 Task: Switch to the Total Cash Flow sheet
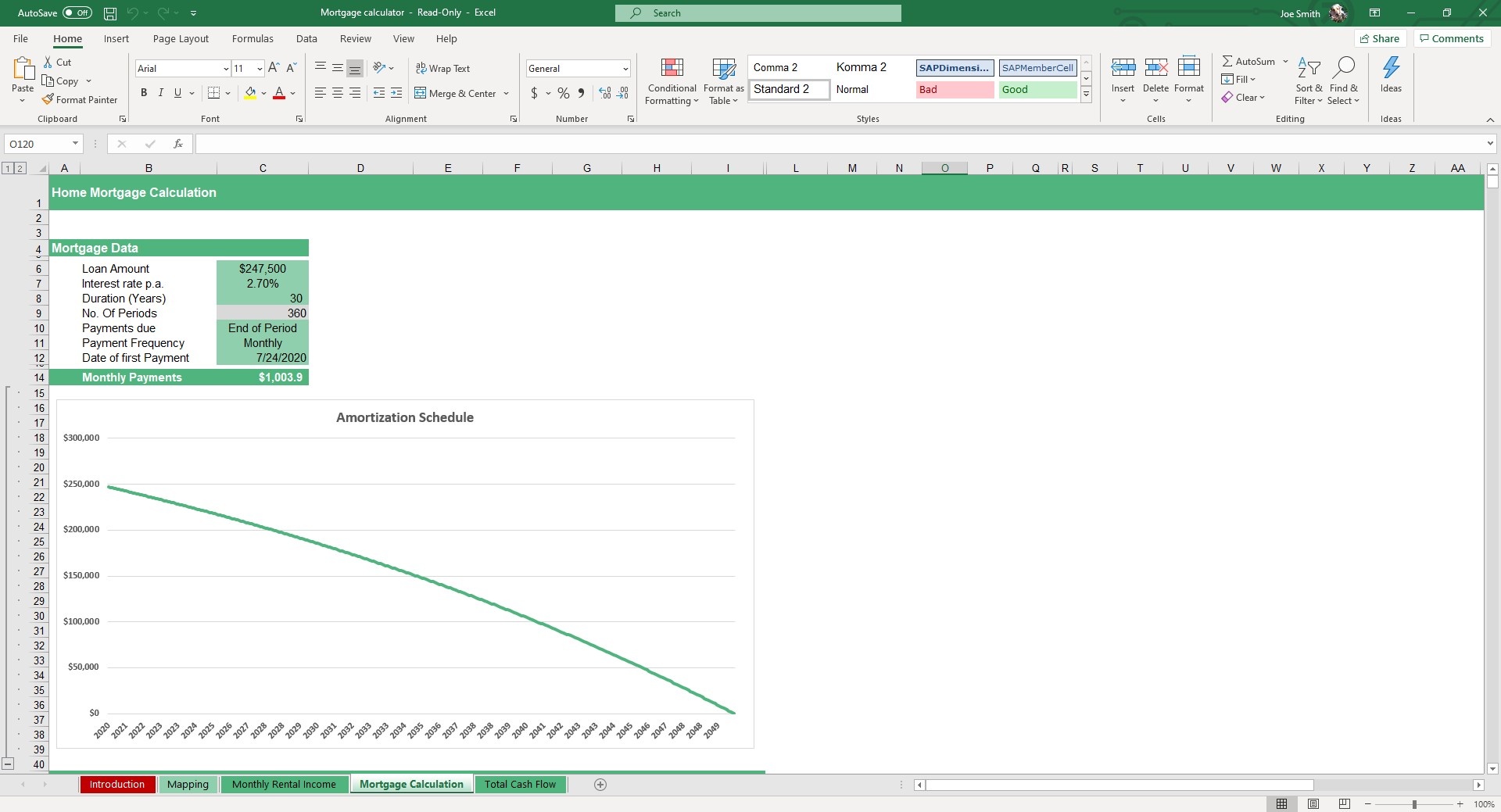click(x=520, y=785)
